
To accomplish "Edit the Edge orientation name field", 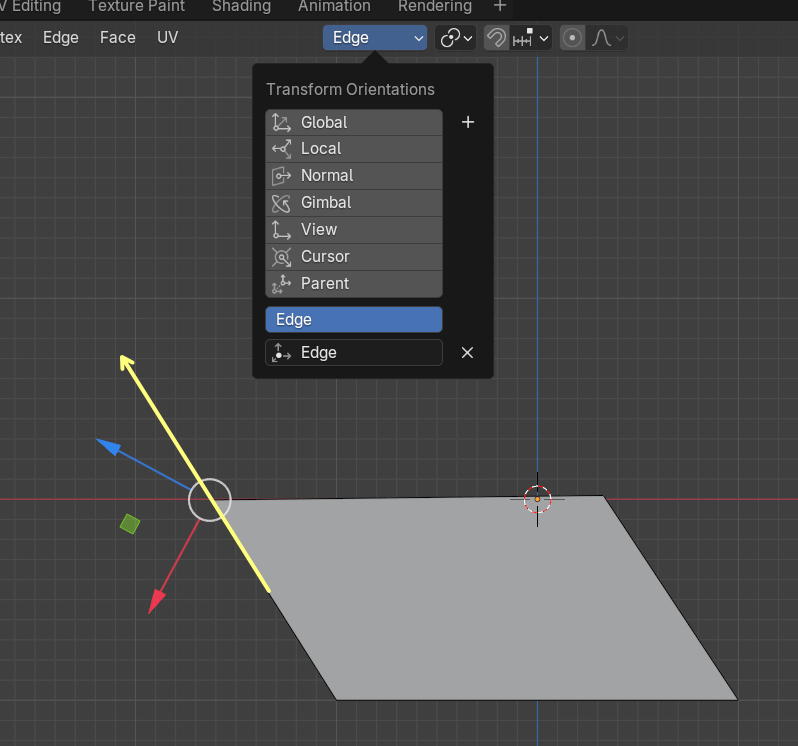I will (354, 353).
